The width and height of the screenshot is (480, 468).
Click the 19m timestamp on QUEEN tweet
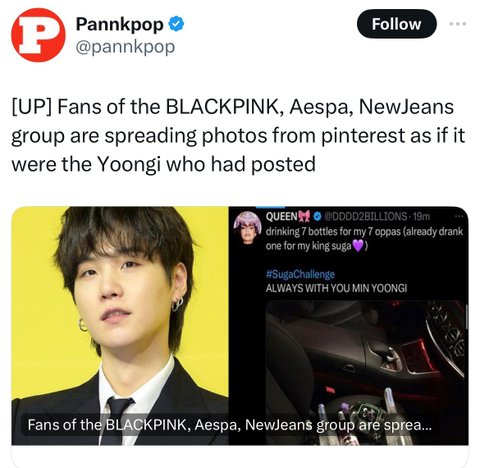point(421,217)
